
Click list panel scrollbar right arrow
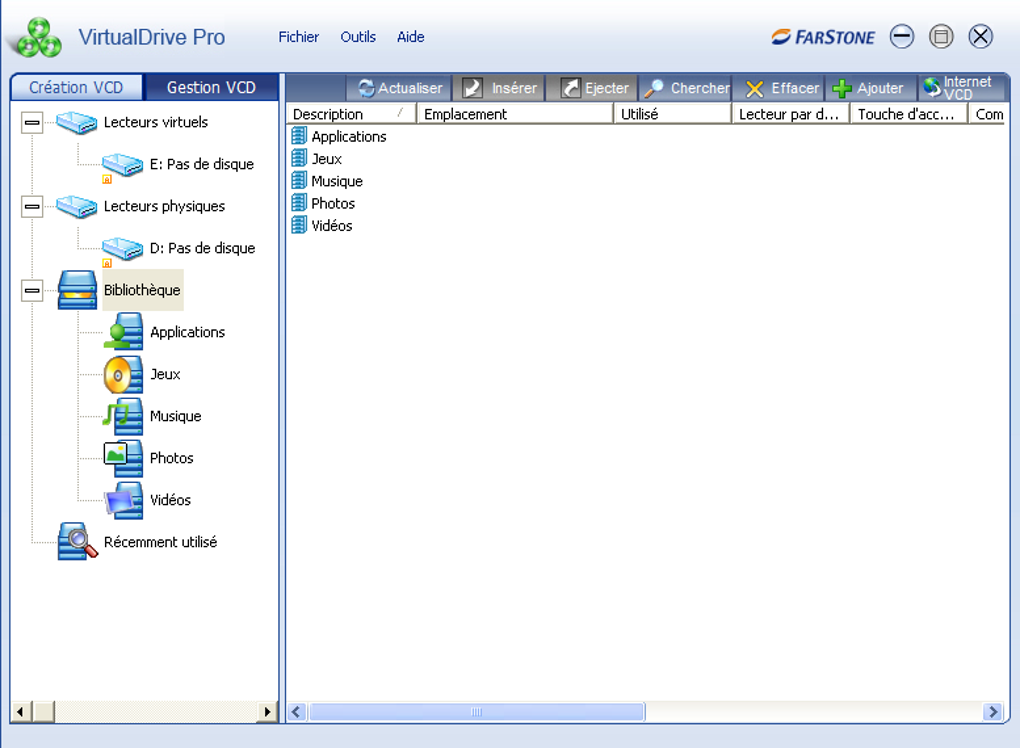coord(993,712)
